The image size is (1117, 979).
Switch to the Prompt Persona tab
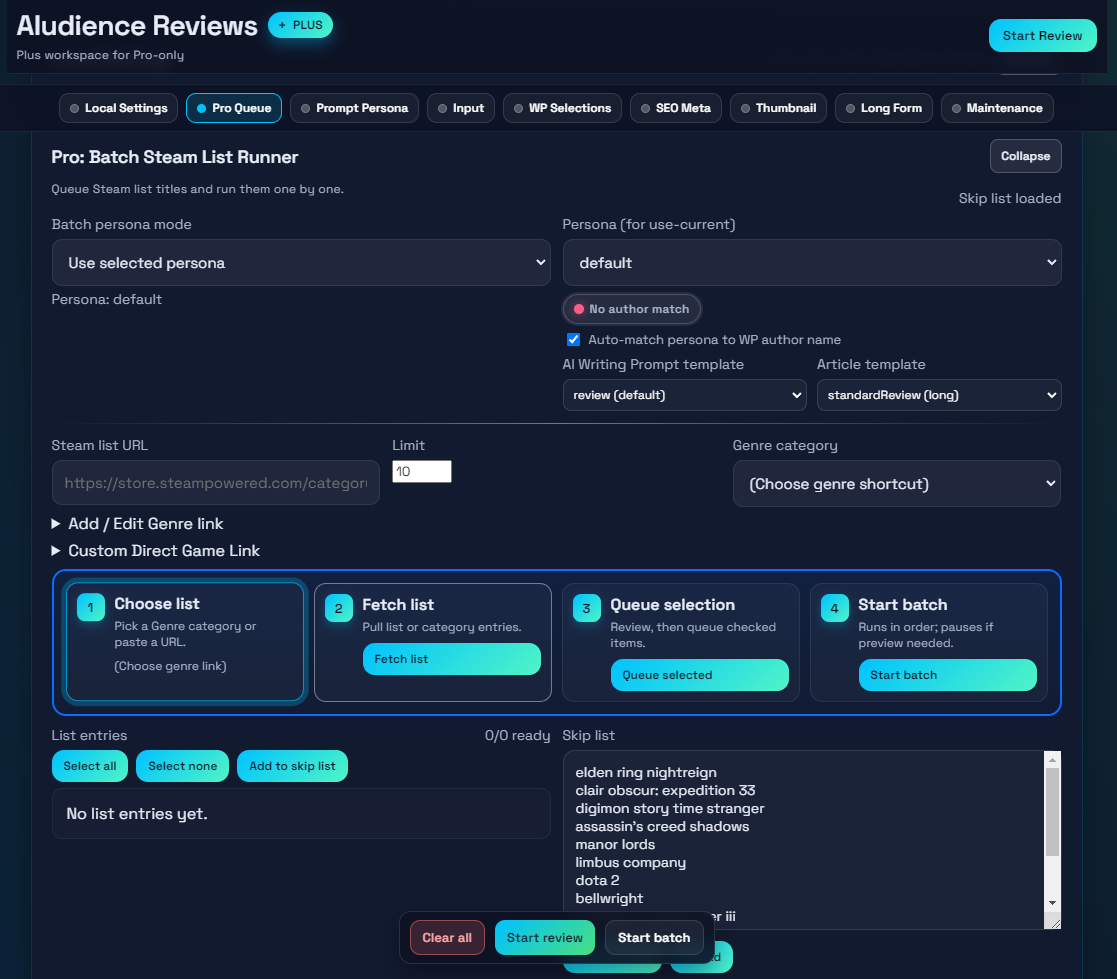(x=350, y=108)
